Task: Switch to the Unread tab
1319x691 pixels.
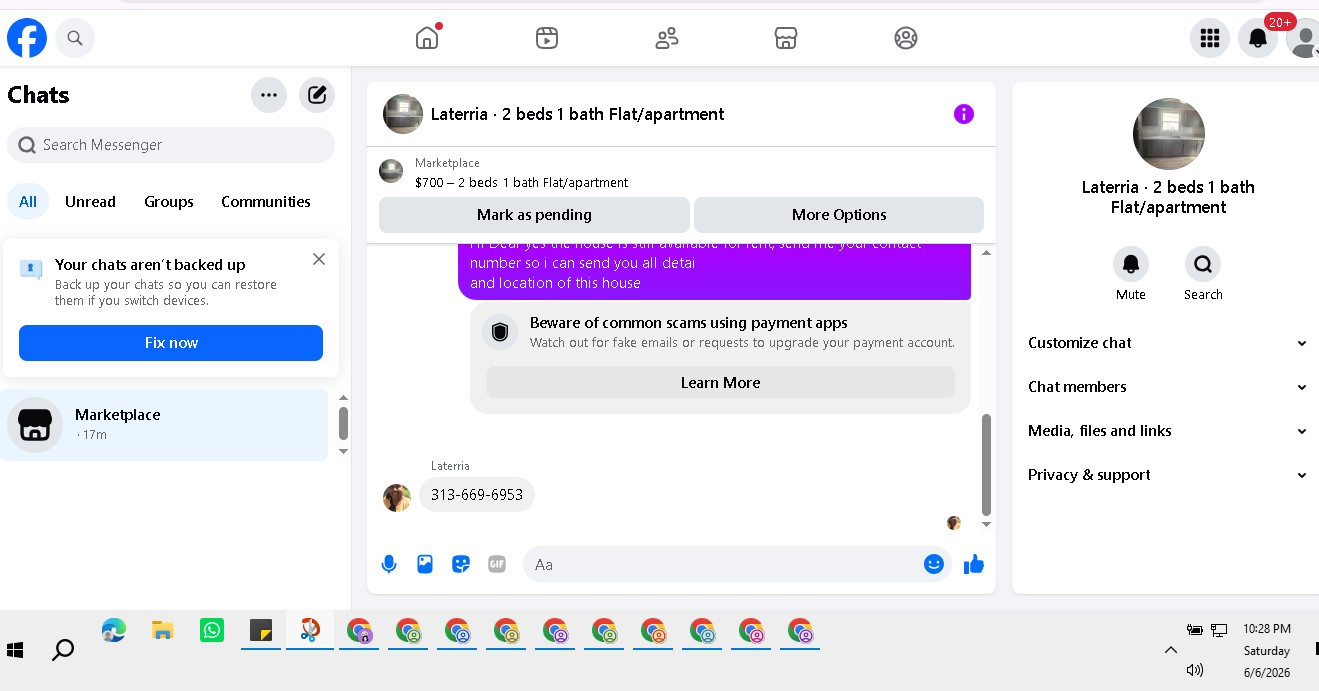Action: pos(90,201)
